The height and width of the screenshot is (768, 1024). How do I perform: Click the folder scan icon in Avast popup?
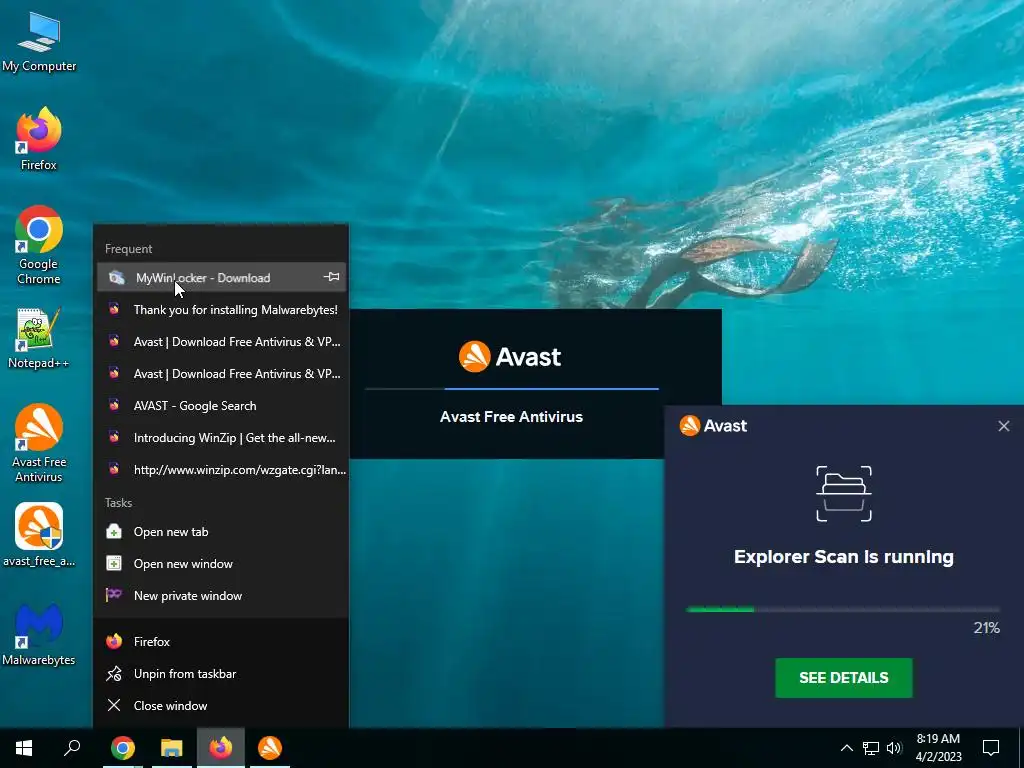coord(844,494)
